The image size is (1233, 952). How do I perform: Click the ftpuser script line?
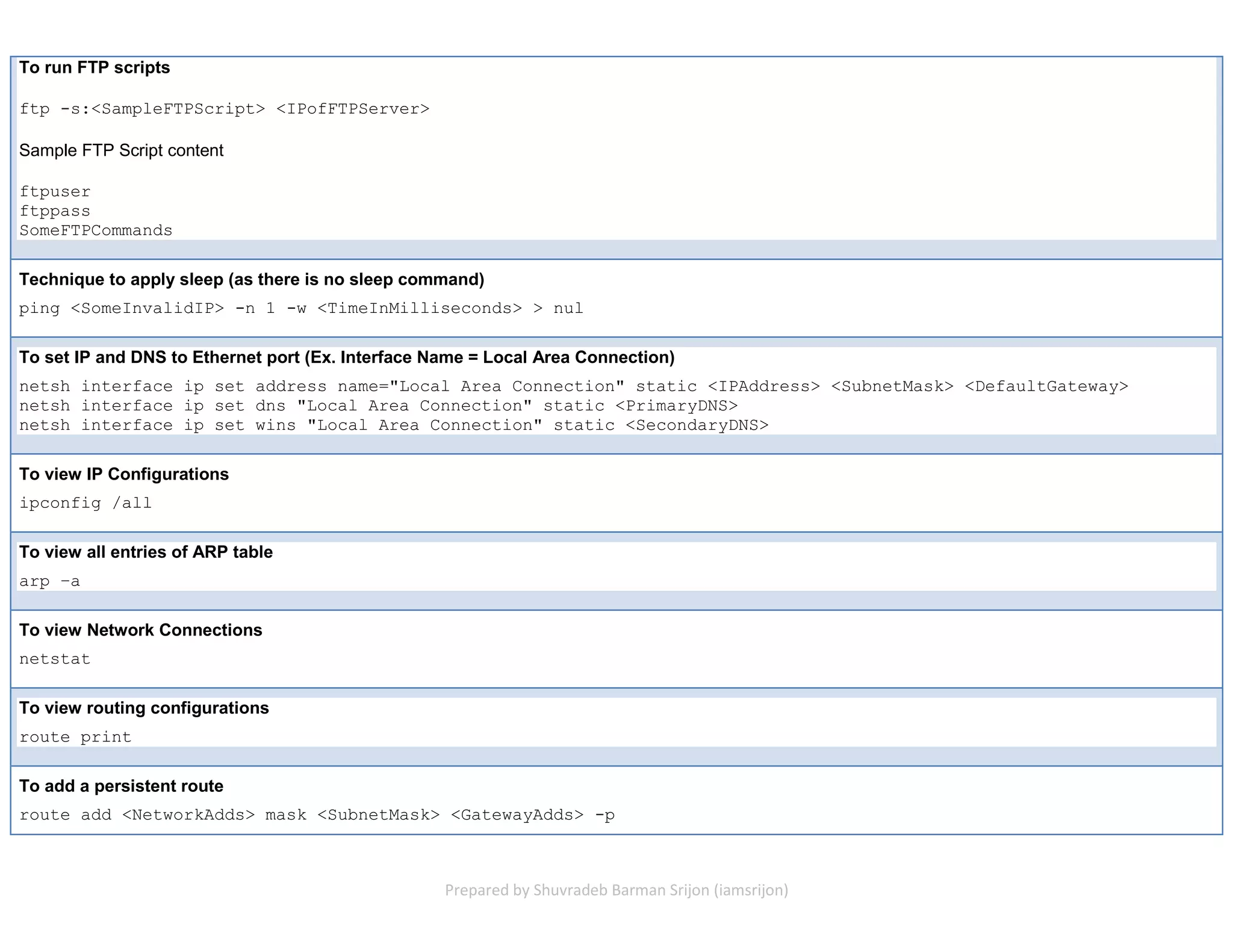coord(55,192)
